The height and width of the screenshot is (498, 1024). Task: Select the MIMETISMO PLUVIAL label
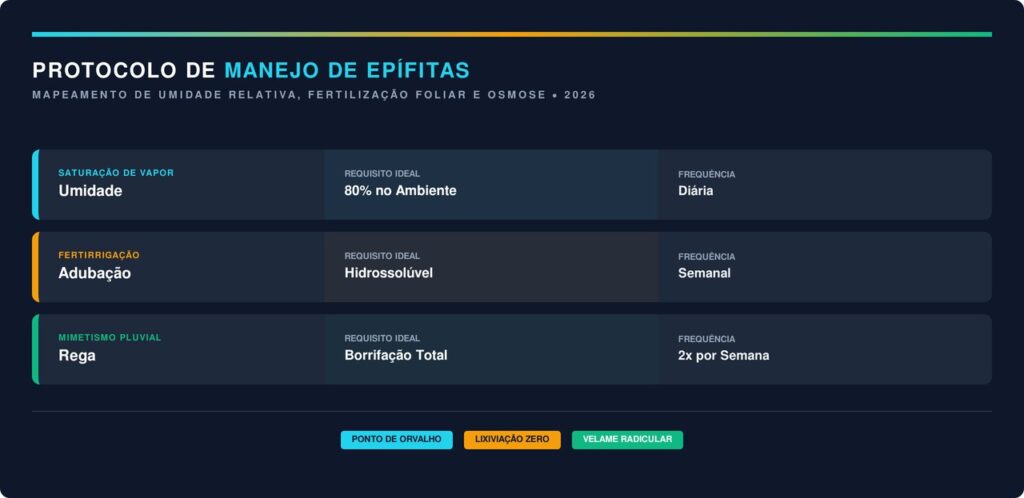(109, 337)
